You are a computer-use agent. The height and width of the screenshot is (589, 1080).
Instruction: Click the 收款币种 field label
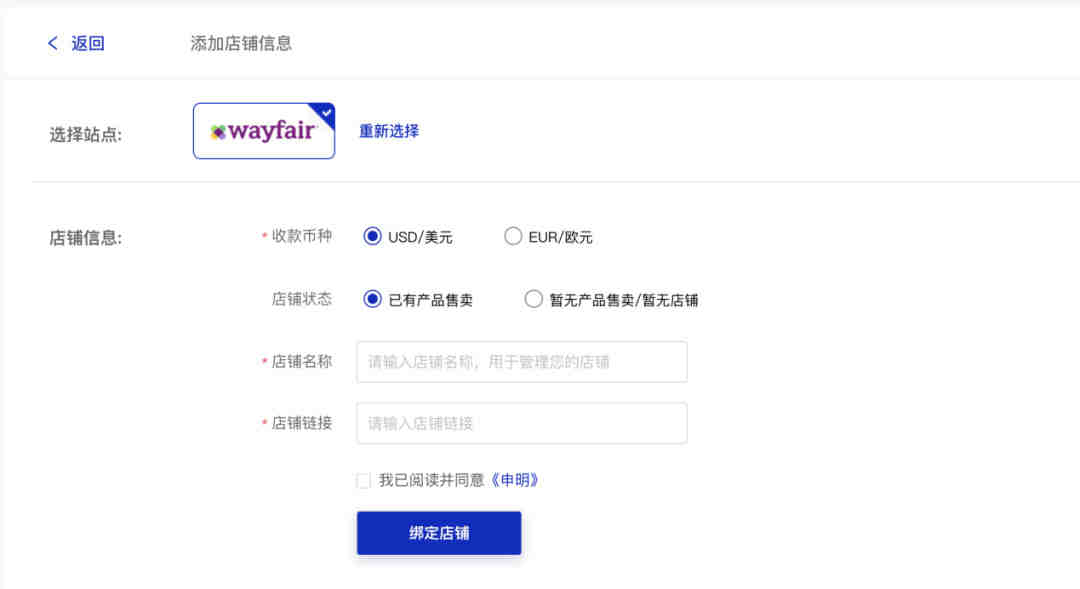click(302, 237)
